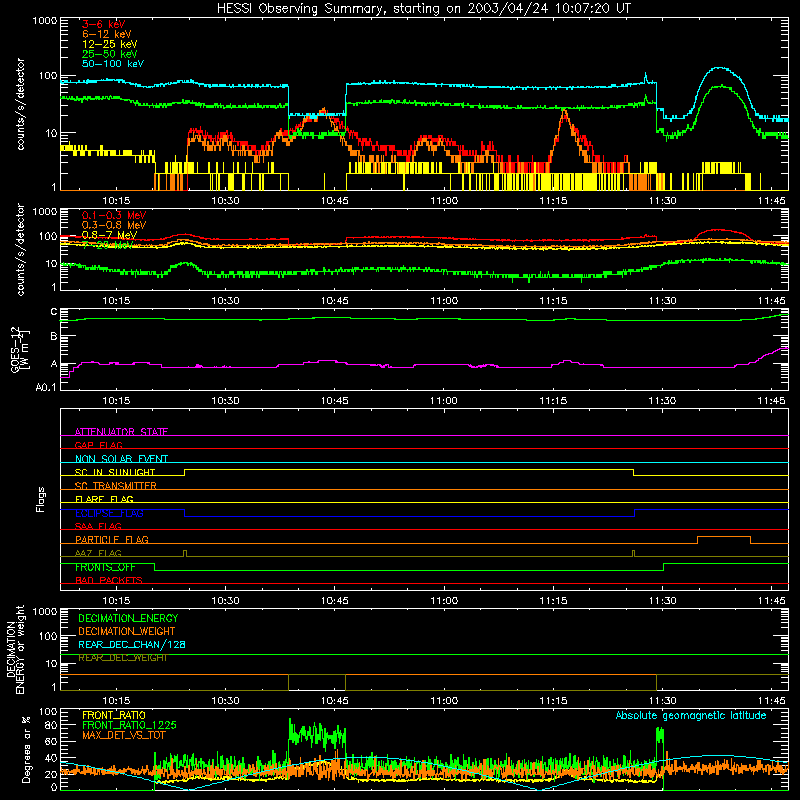This screenshot has height=800, width=800.
Task: Pick the FLARE_FLAG label
Action: [104, 499]
